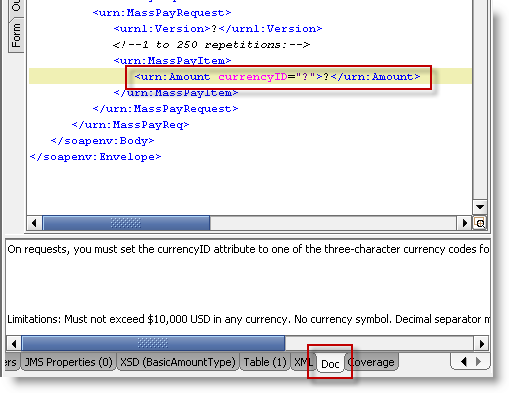The image size is (509, 393).
Task: Click XML editor horizontal scroll right arrow
Action: tap(464, 223)
